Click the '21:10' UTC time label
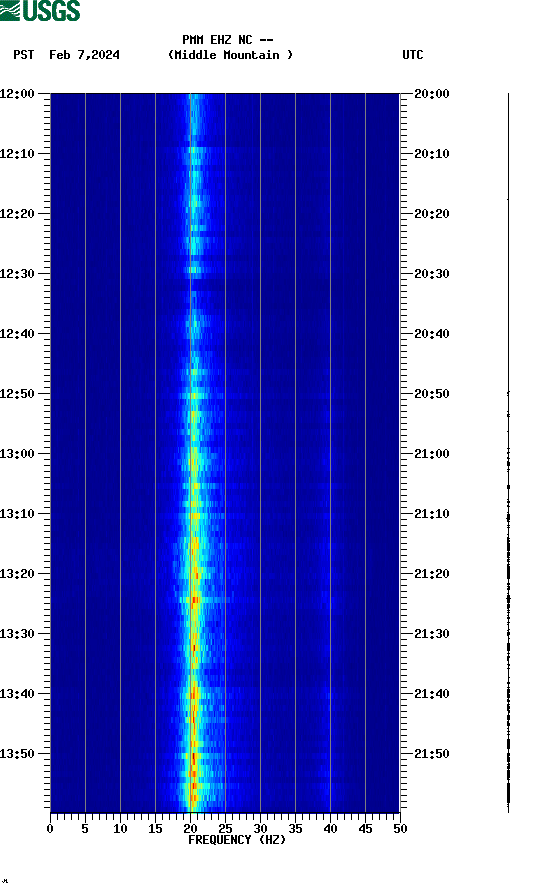This screenshot has height=892, width=552. point(431,514)
